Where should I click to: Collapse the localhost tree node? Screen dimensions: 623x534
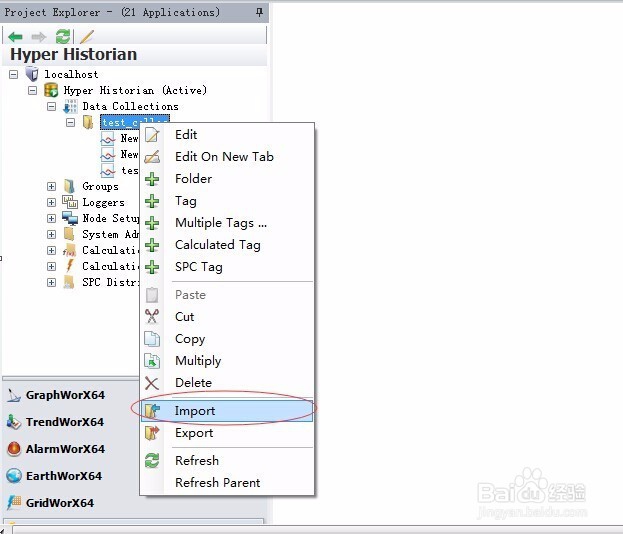pyautogui.click(x=14, y=74)
